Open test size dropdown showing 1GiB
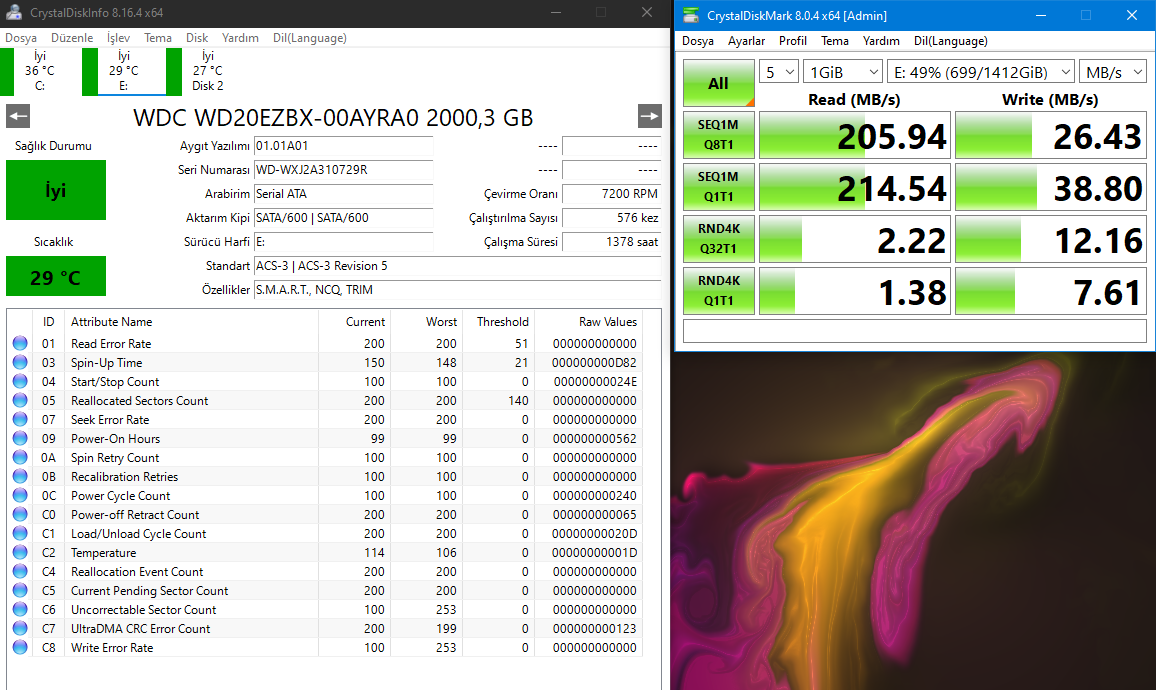Image resolution: width=1156 pixels, height=690 pixels. 843,72
